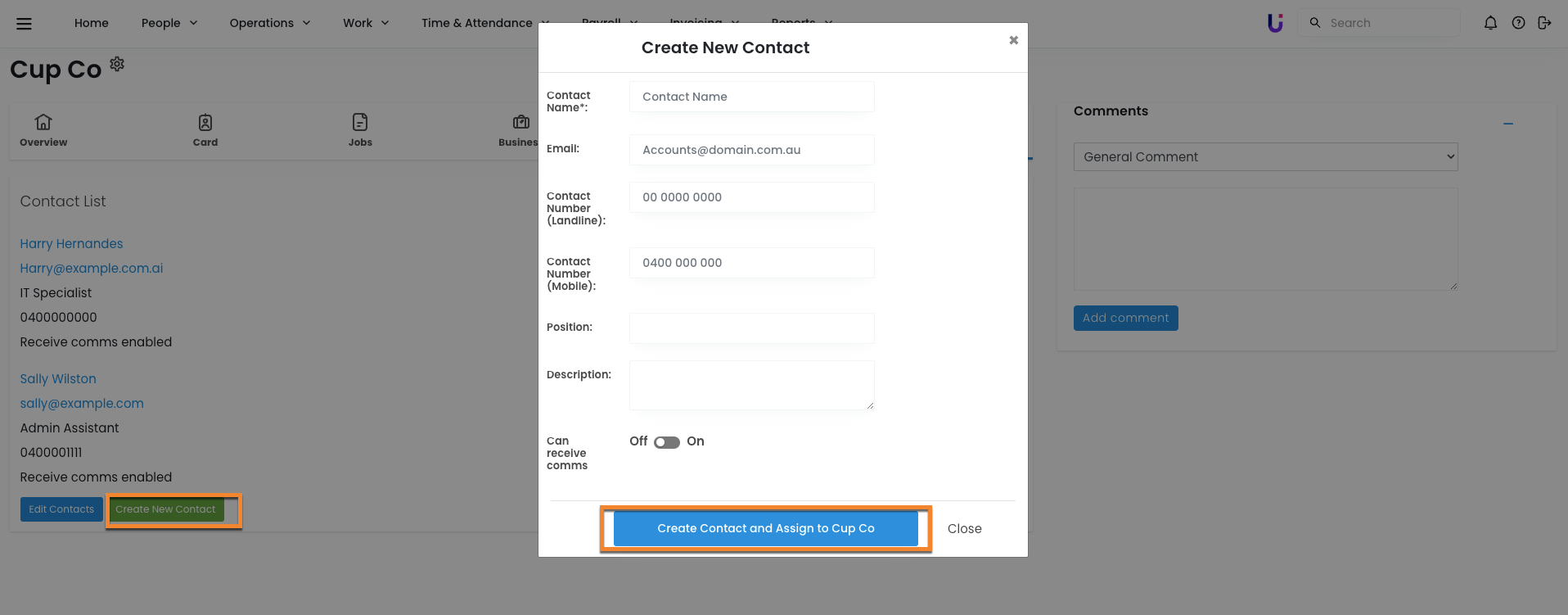Click the Edit Contacts button
This screenshot has width=1568, height=615.
point(61,509)
